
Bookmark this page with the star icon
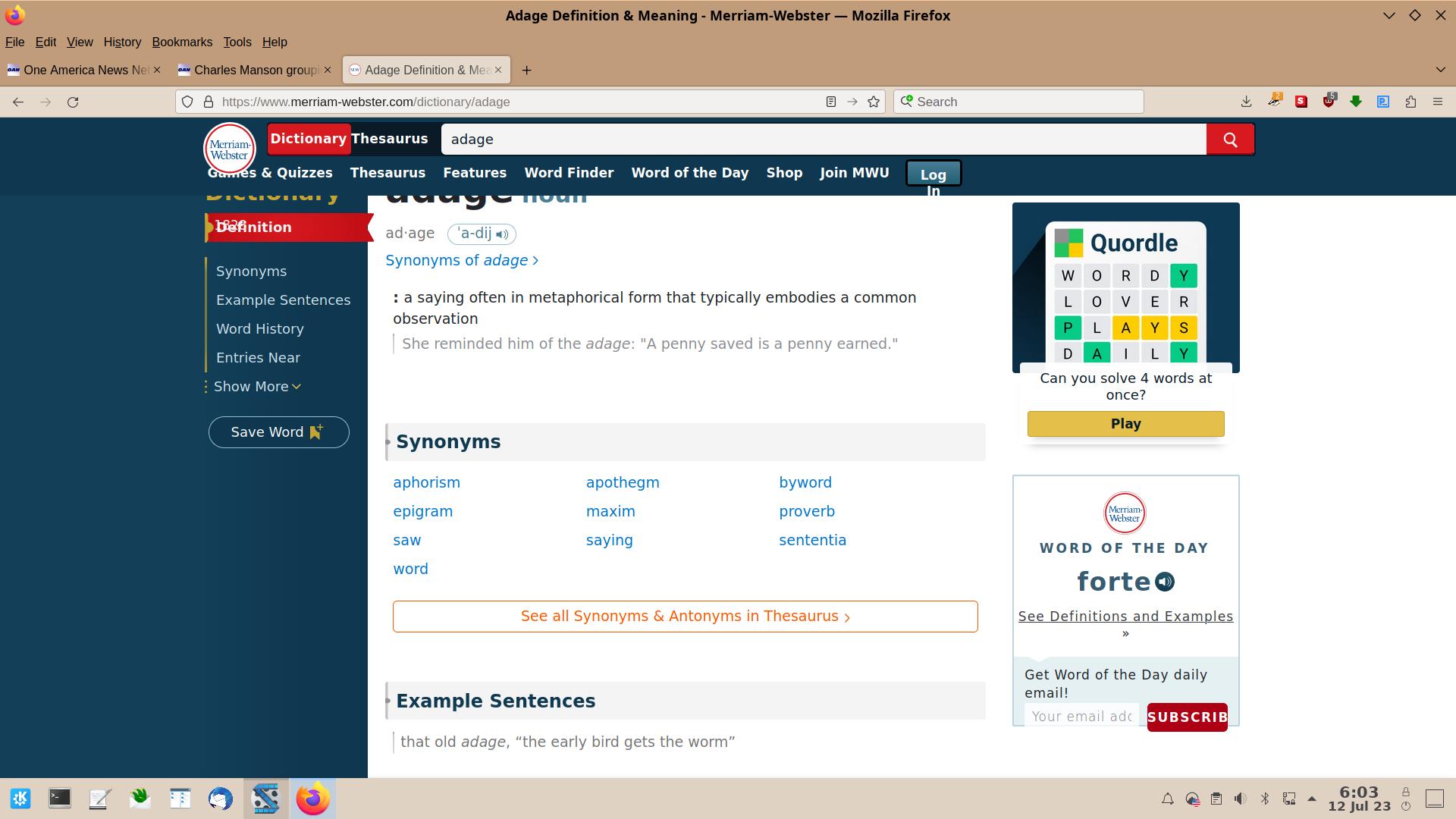(x=874, y=101)
